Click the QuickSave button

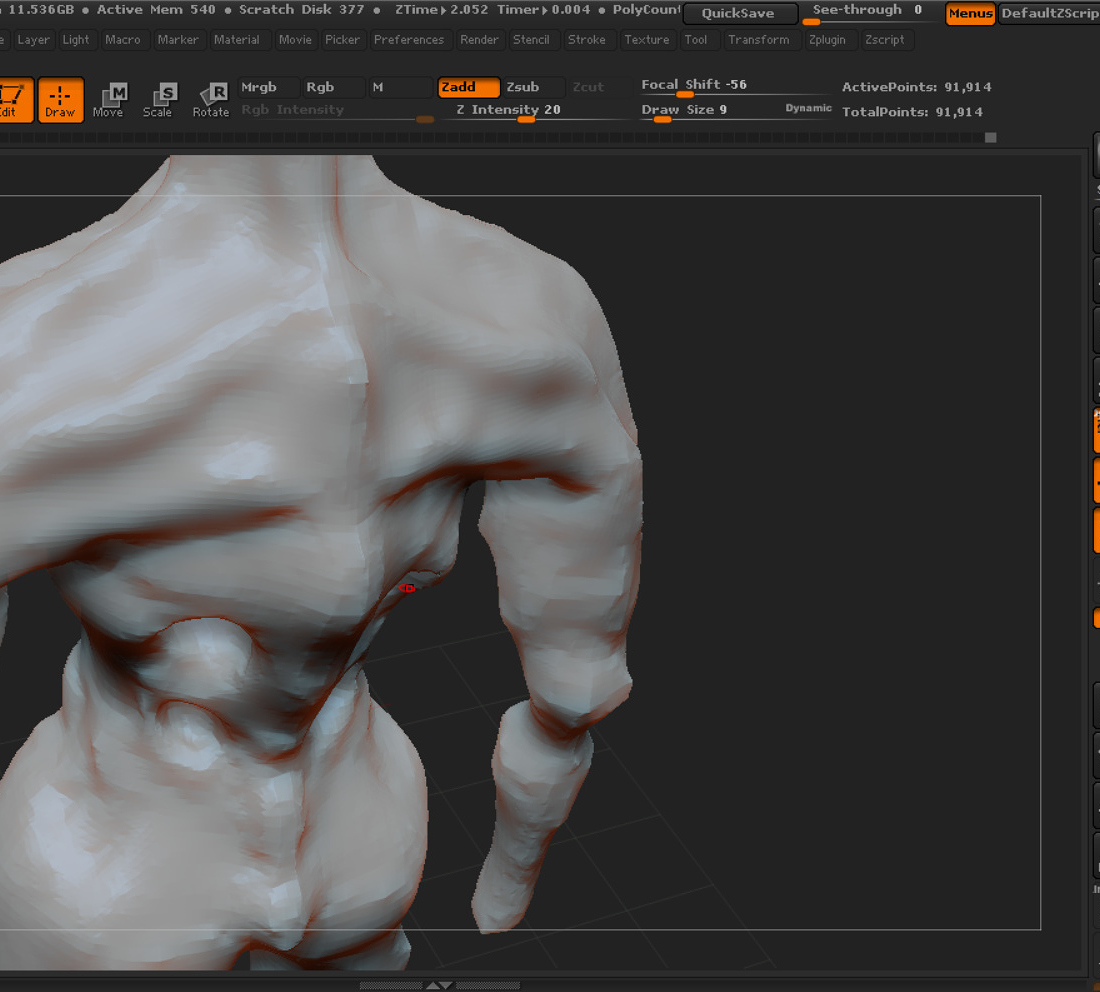[740, 13]
